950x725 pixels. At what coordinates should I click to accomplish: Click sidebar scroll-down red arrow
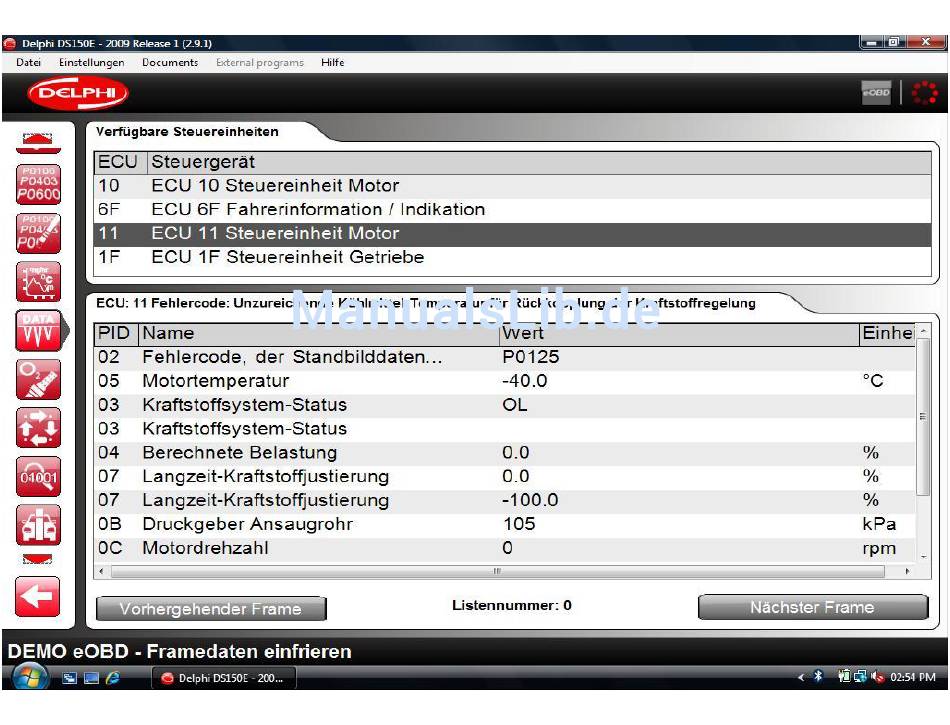38,559
